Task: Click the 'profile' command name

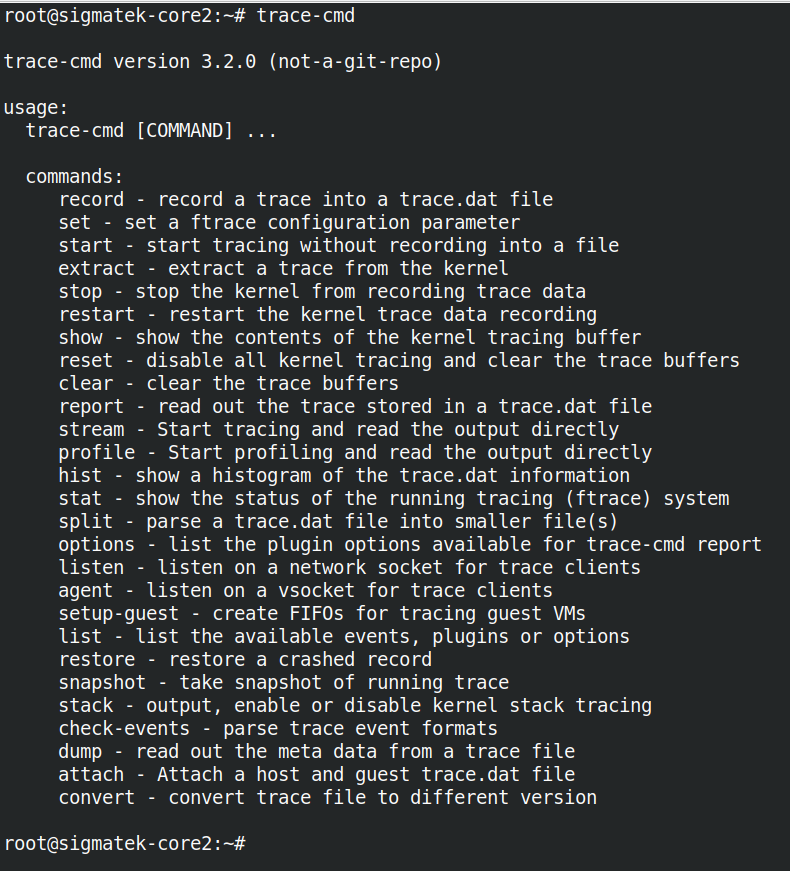Action: pyautogui.click(x=97, y=452)
